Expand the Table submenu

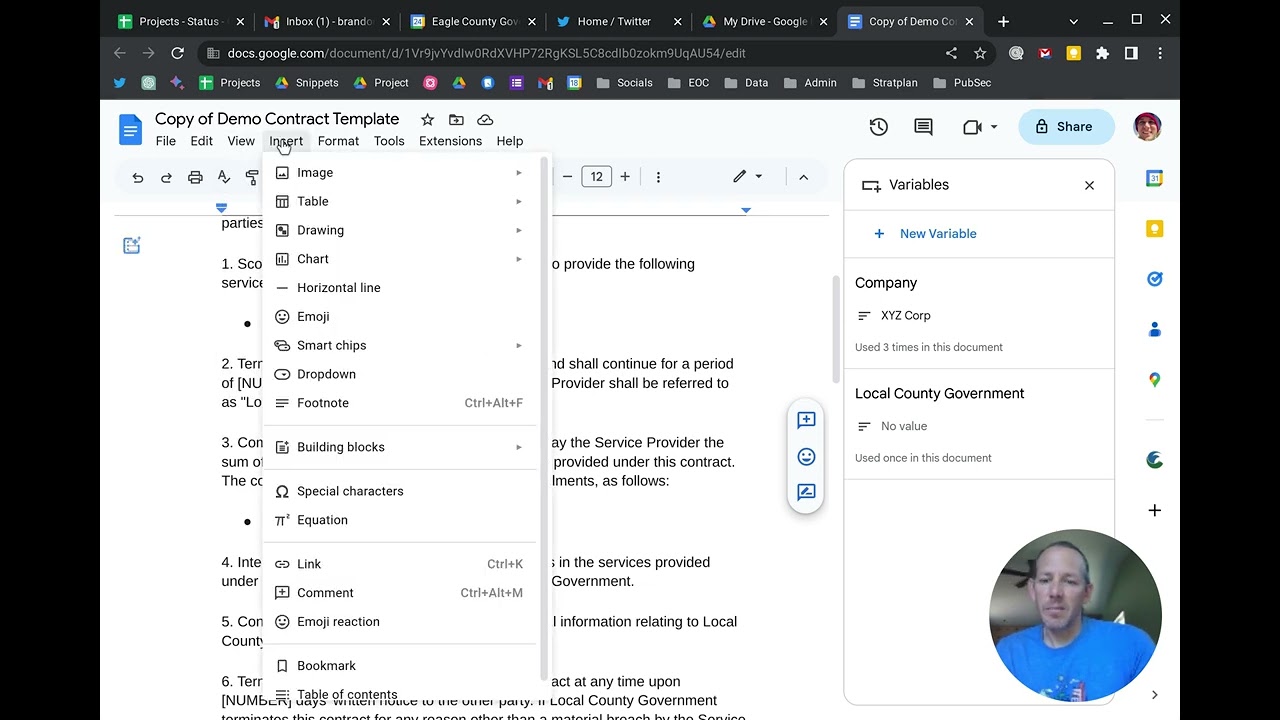399,201
